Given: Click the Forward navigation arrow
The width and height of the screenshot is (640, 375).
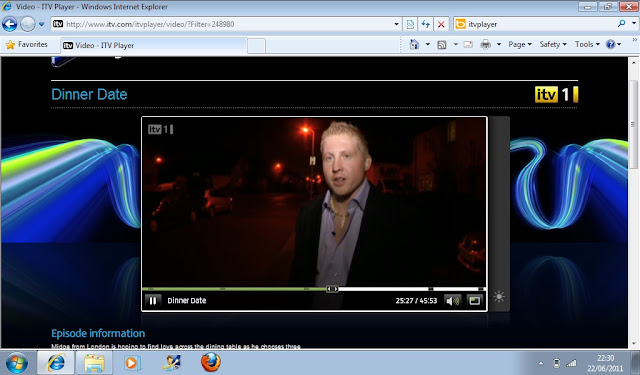Looking at the screenshot, I should coord(28,24).
